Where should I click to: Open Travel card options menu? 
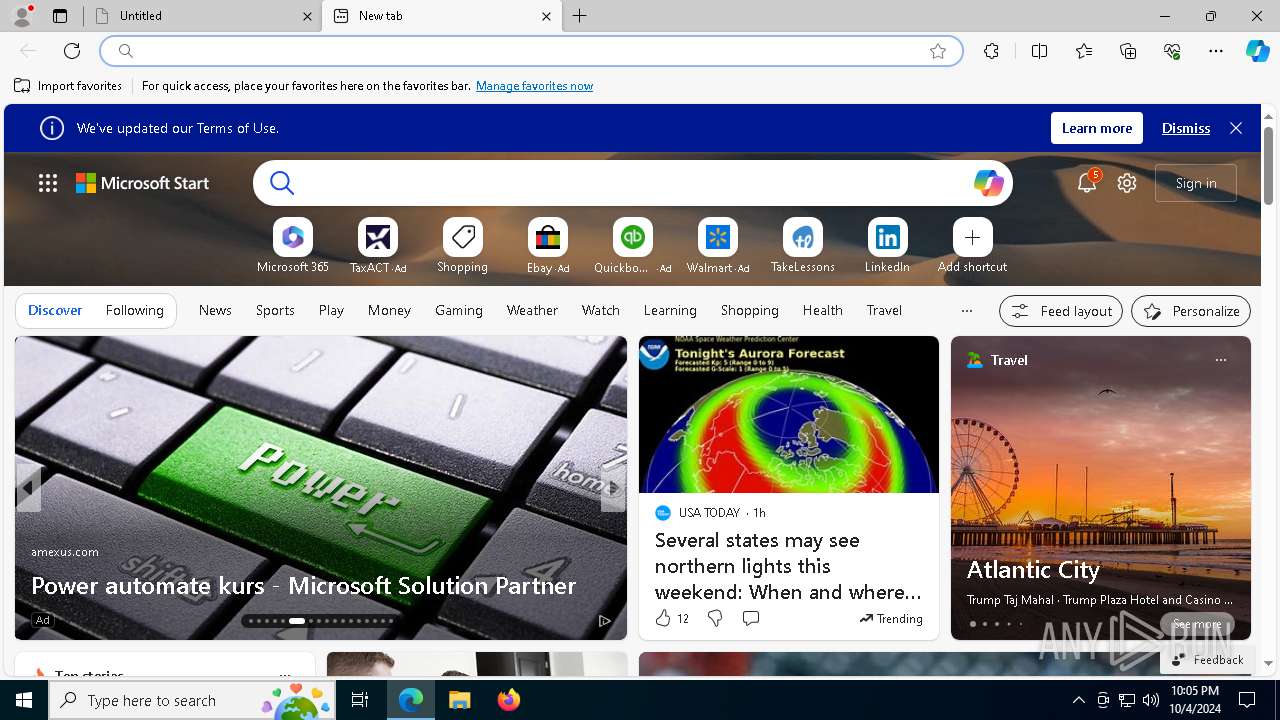(1220, 360)
